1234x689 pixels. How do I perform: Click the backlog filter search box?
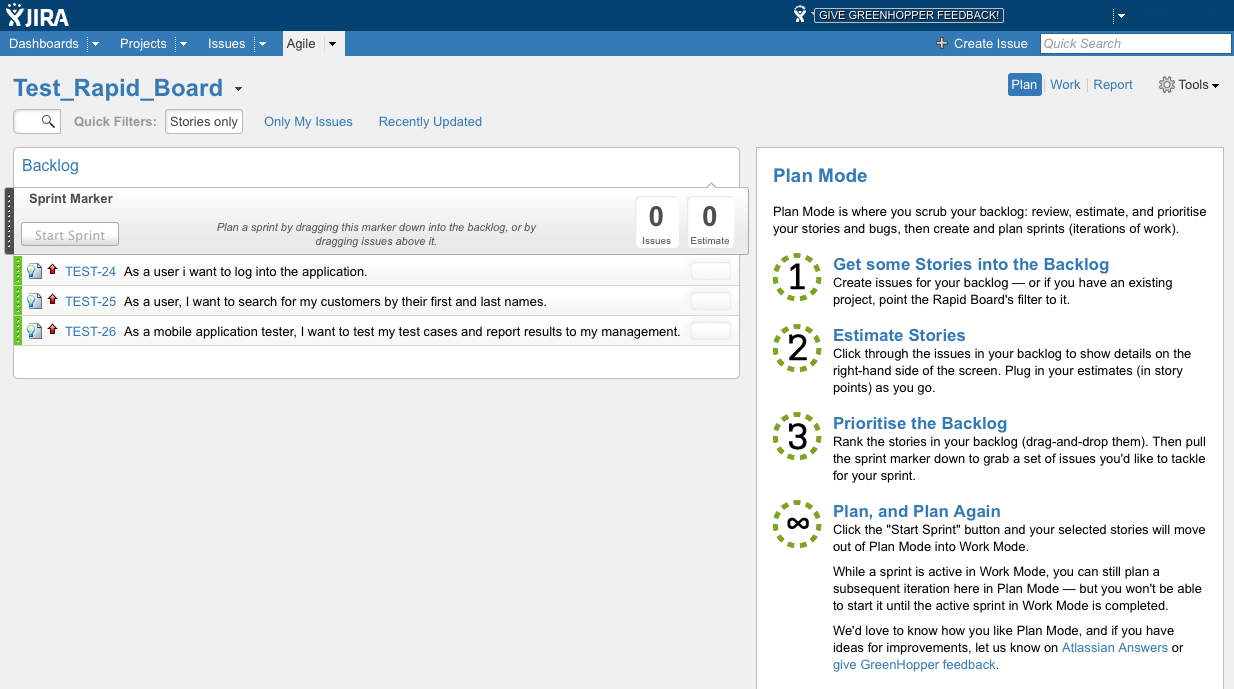click(x=37, y=121)
